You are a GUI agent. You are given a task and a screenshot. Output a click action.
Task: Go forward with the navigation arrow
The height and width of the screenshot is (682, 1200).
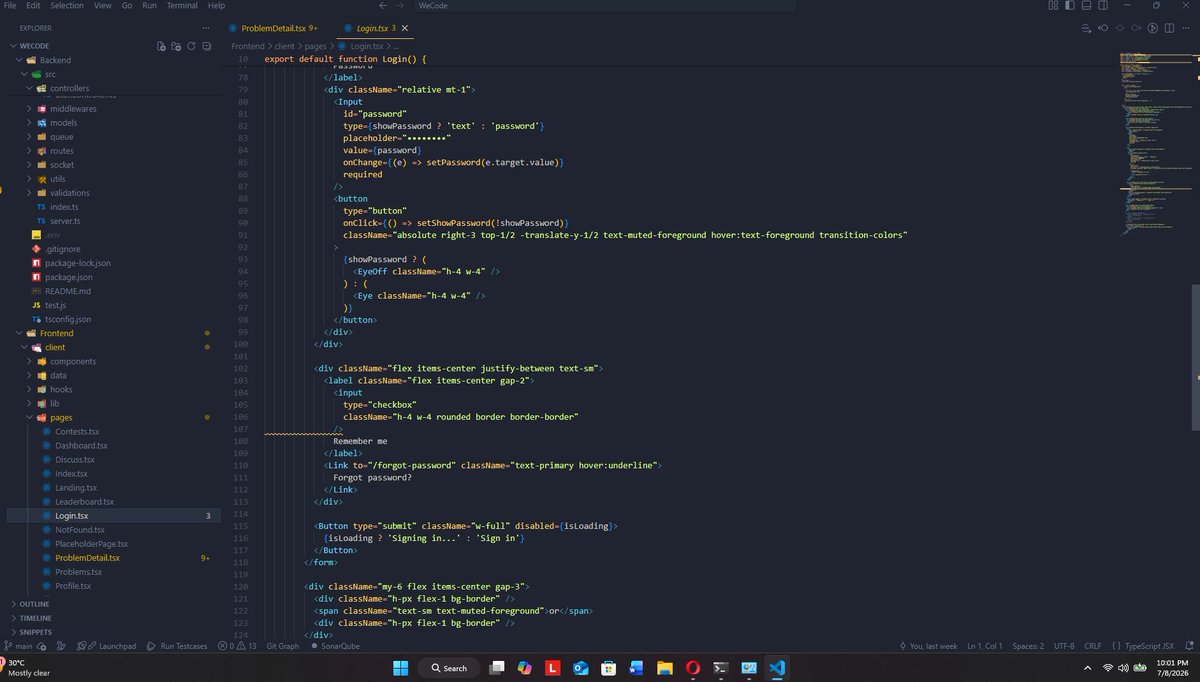tap(401, 6)
